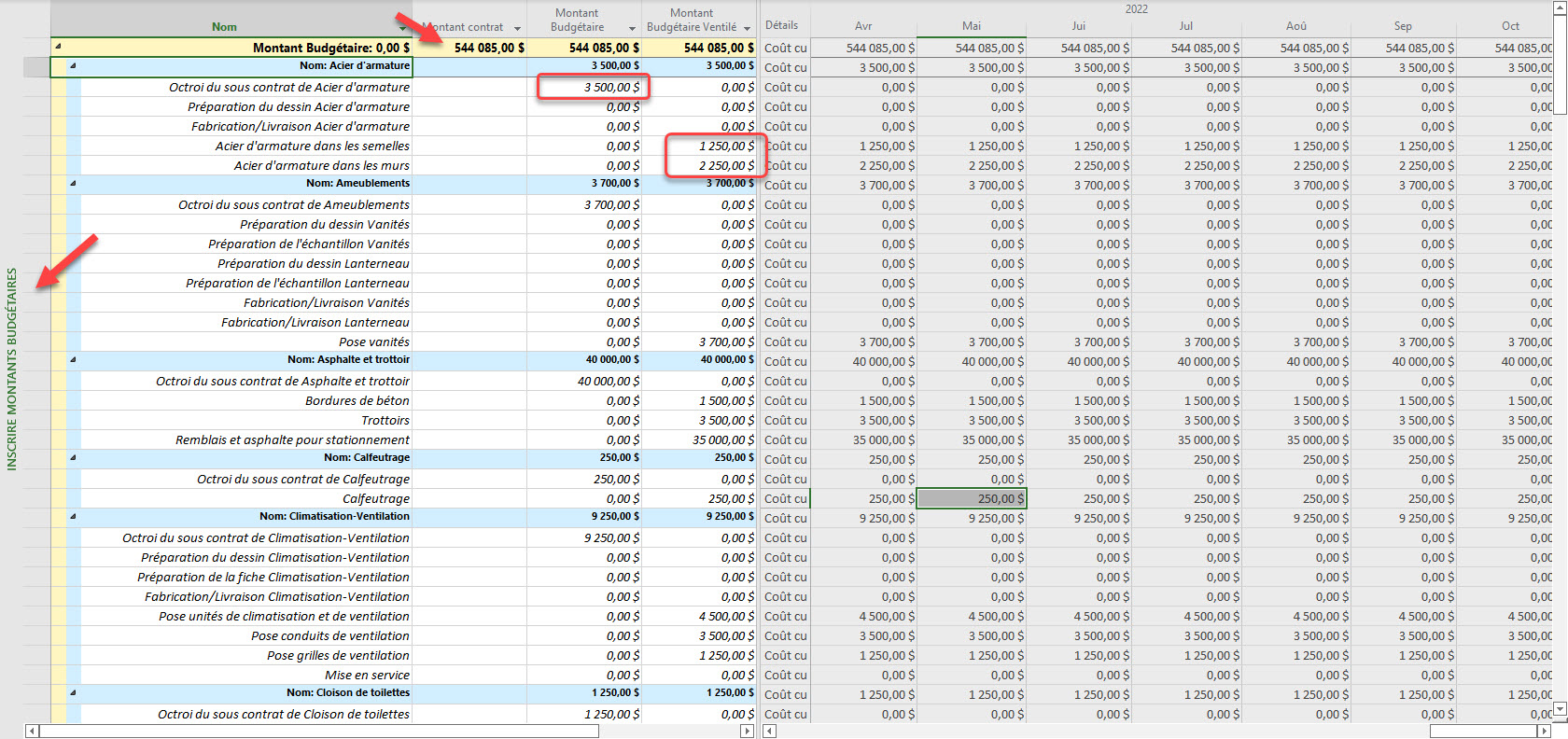Collapse the Calfeutrage group triangle
The width and height of the screenshot is (1568, 739).
tap(73, 458)
